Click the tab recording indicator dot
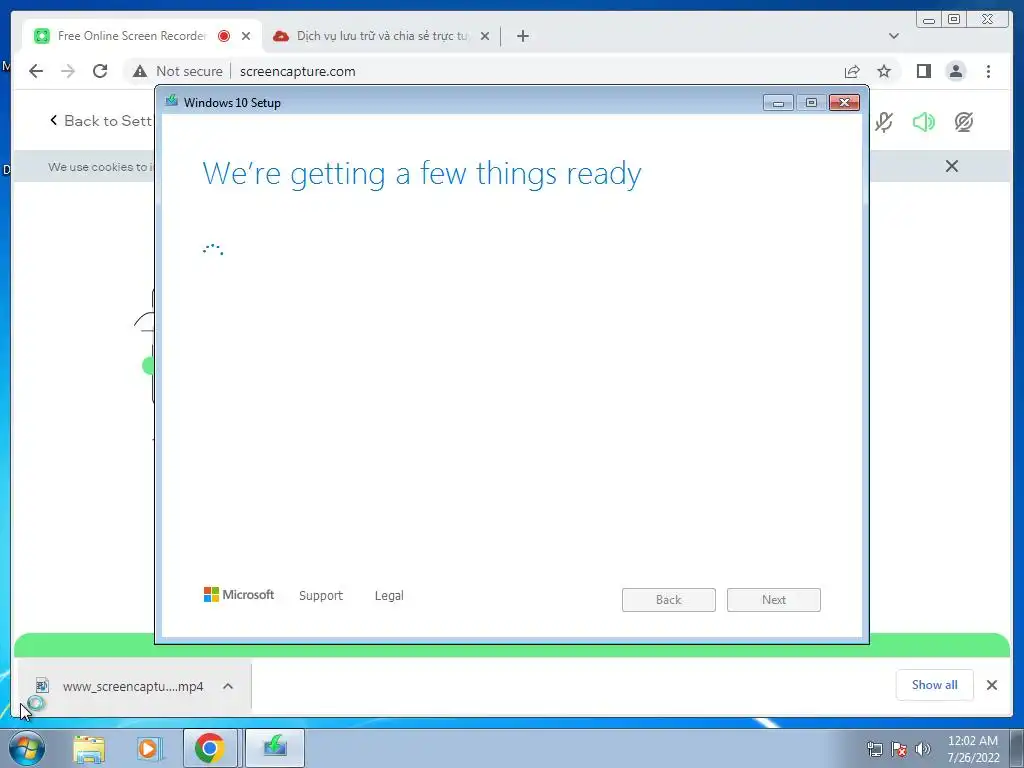This screenshot has height=768, width=1024. tap(224, 36)
